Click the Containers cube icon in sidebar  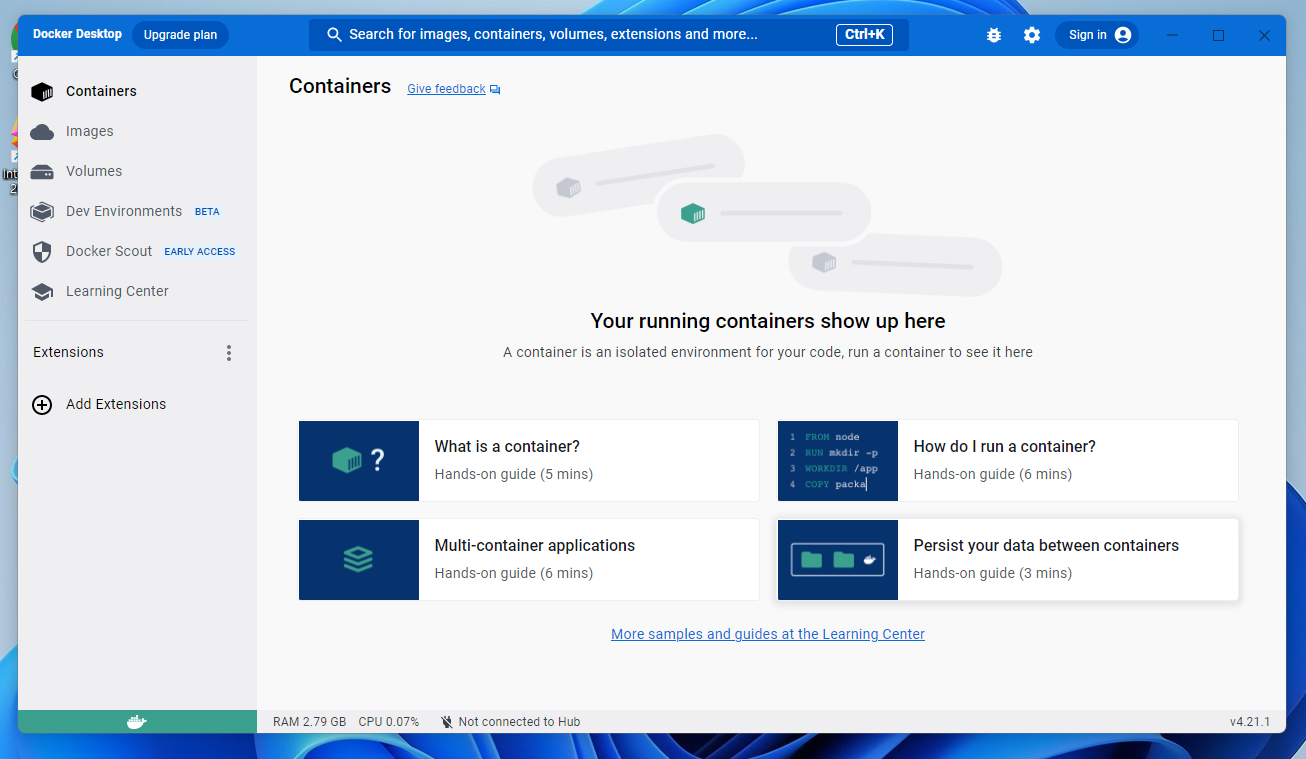point(42,91)
